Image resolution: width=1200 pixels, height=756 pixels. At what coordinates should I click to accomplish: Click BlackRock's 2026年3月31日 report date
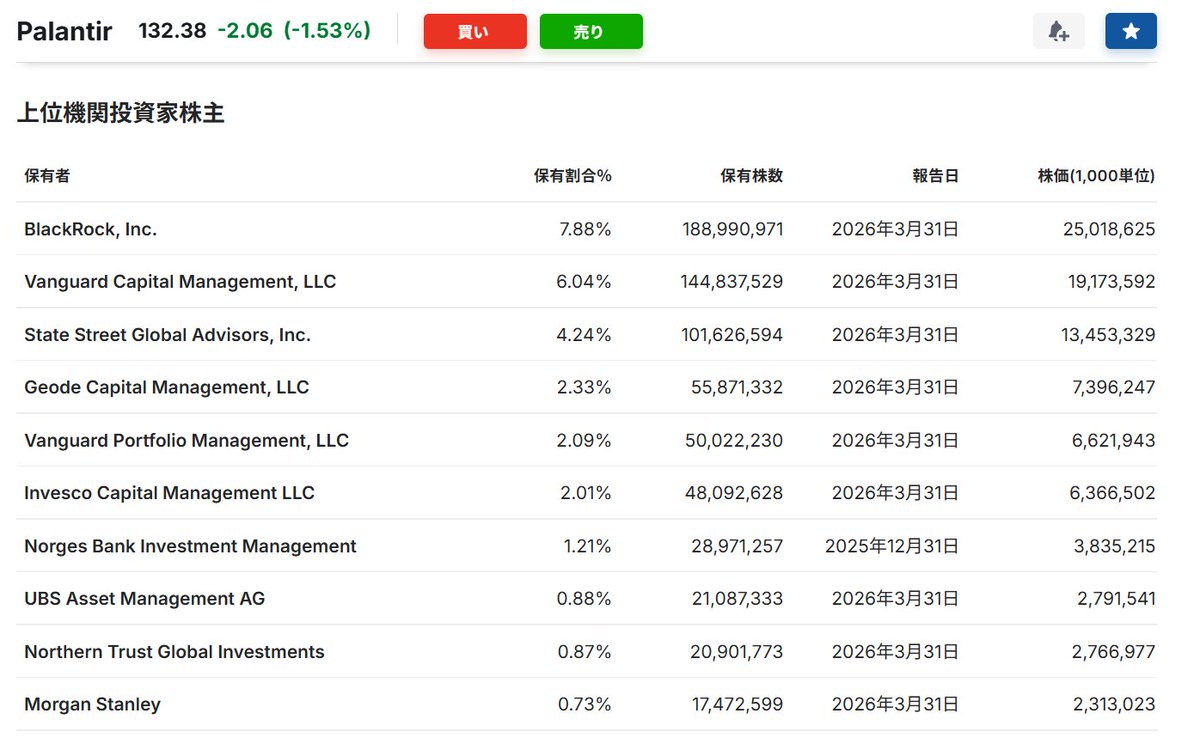(x=895, y=229)
